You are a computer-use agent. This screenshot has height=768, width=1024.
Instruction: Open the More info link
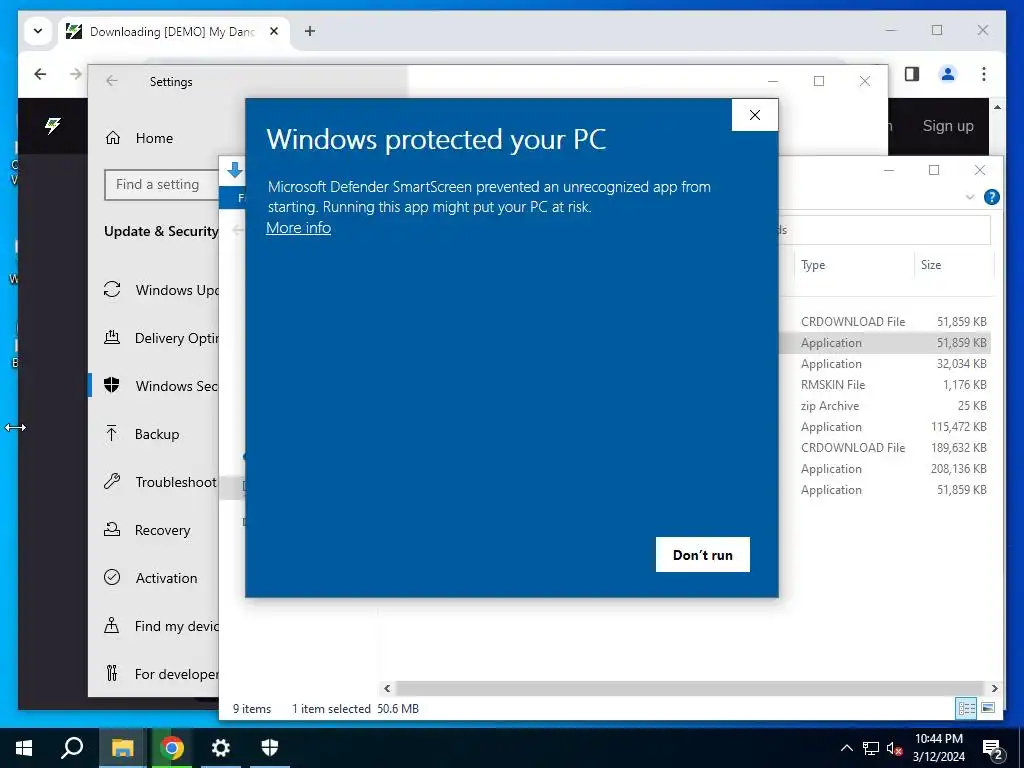298,228
